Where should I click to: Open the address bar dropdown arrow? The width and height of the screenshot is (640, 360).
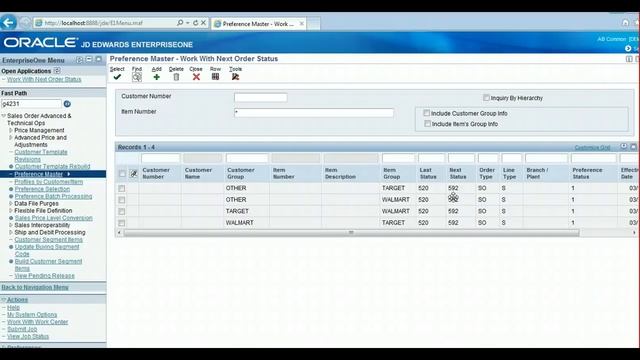(x=187, y=23)
